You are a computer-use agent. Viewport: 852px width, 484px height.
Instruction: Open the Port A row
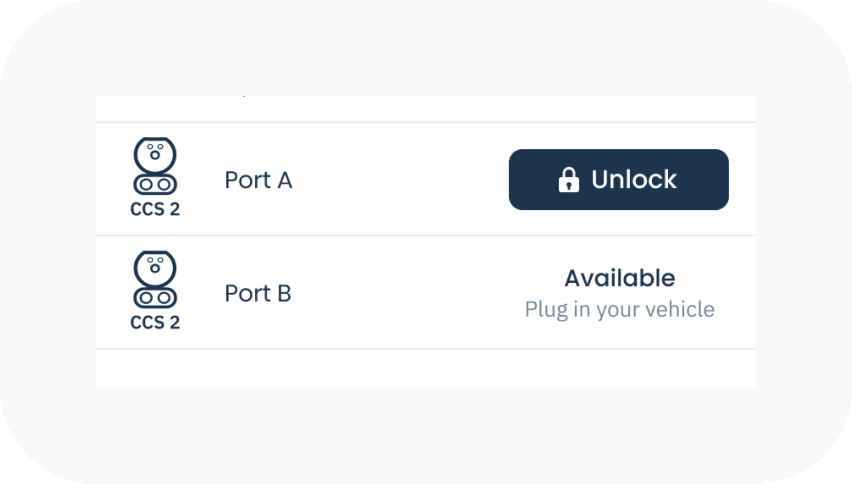click(380, 180)
